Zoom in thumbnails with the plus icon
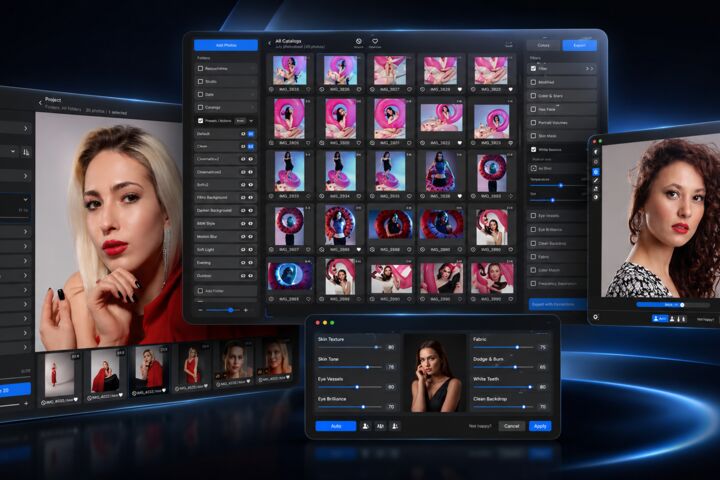The height and width of the screenshot is (480, 720). (x=246, y=311)
